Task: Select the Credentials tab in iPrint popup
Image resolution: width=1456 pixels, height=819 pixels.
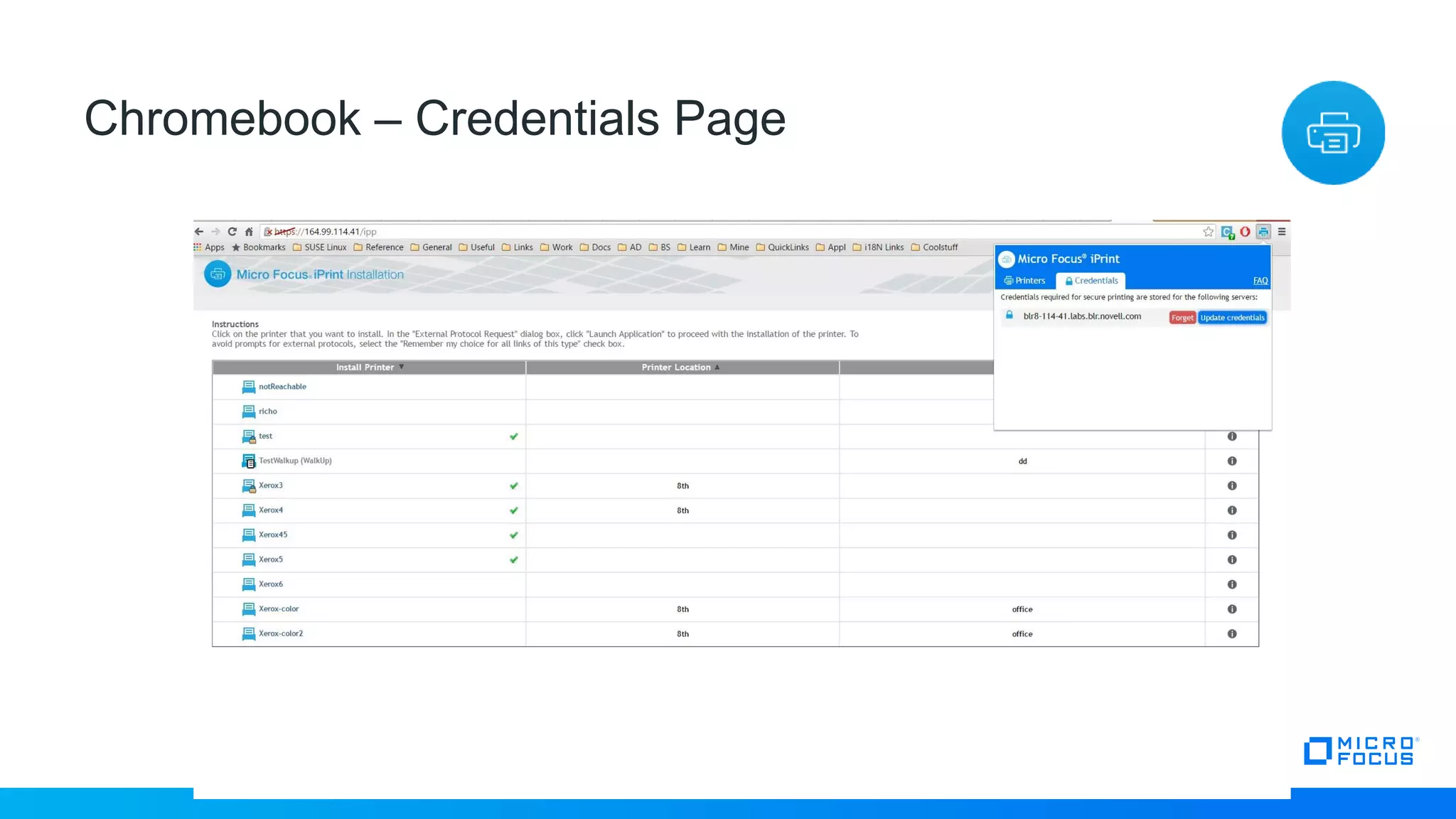Action: pos(1091,281)
